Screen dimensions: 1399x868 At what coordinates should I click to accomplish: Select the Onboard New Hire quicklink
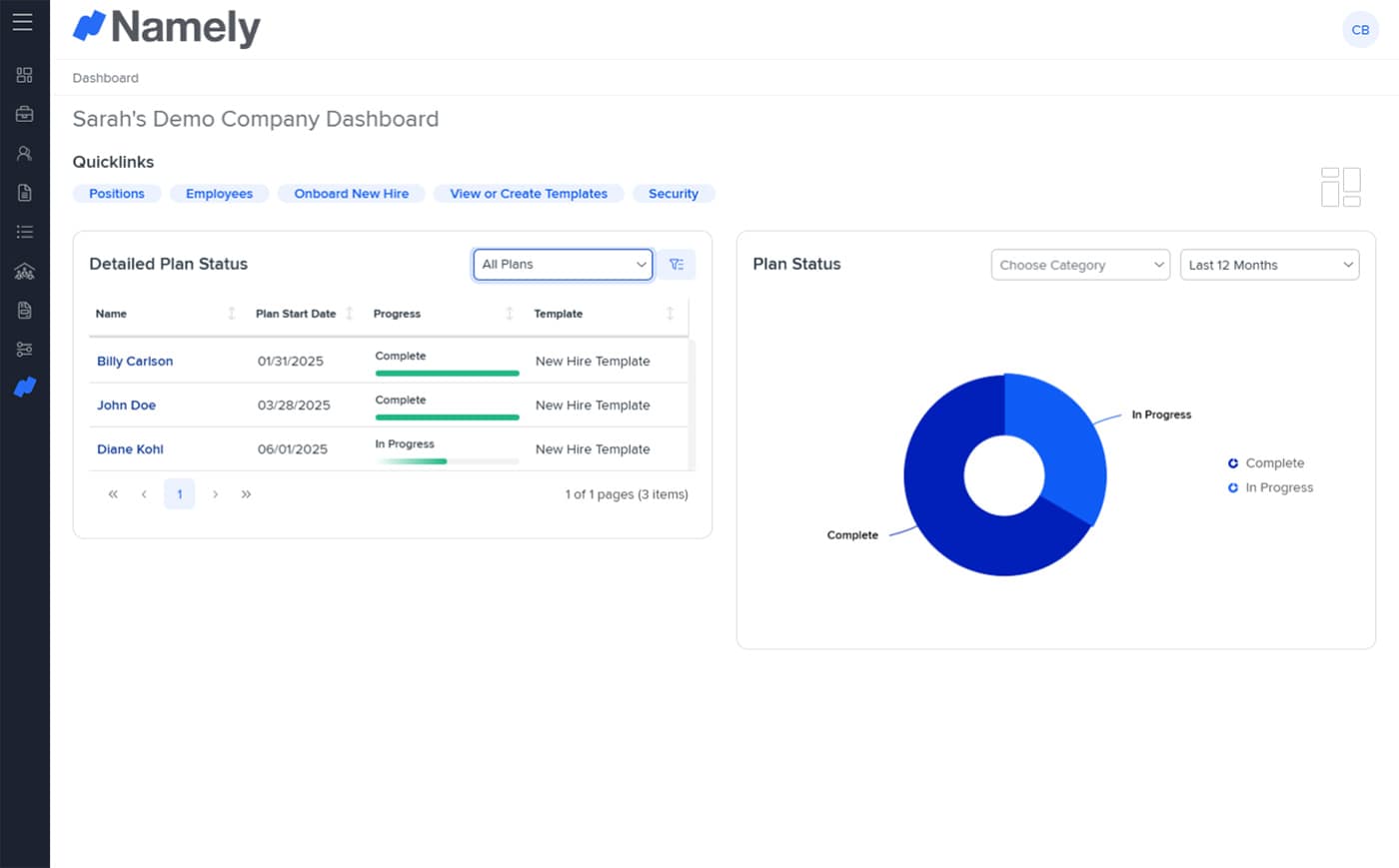[351, 194]
